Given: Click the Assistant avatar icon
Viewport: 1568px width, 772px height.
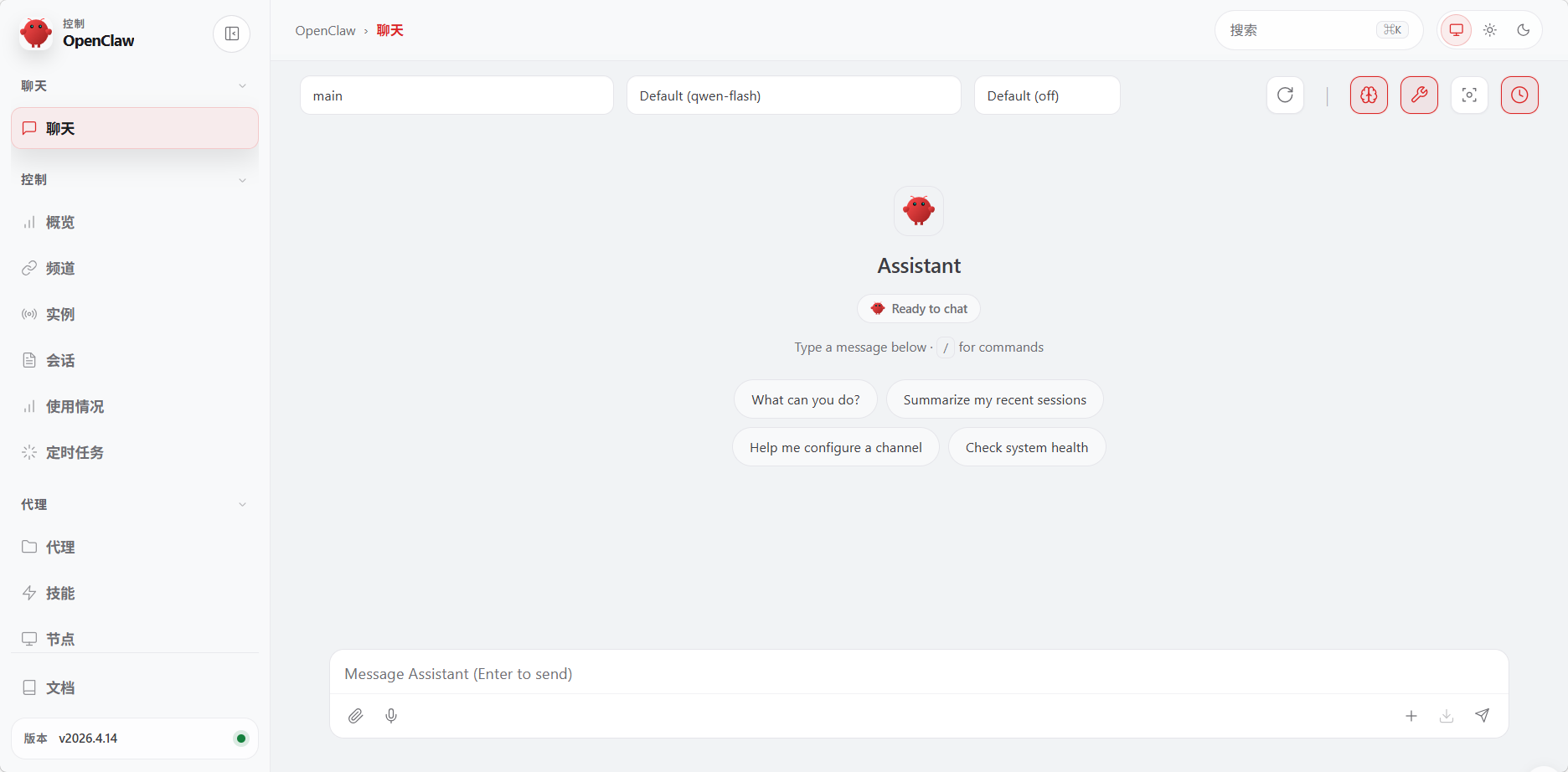Looking at the screenshot, I should pos(919,211).
